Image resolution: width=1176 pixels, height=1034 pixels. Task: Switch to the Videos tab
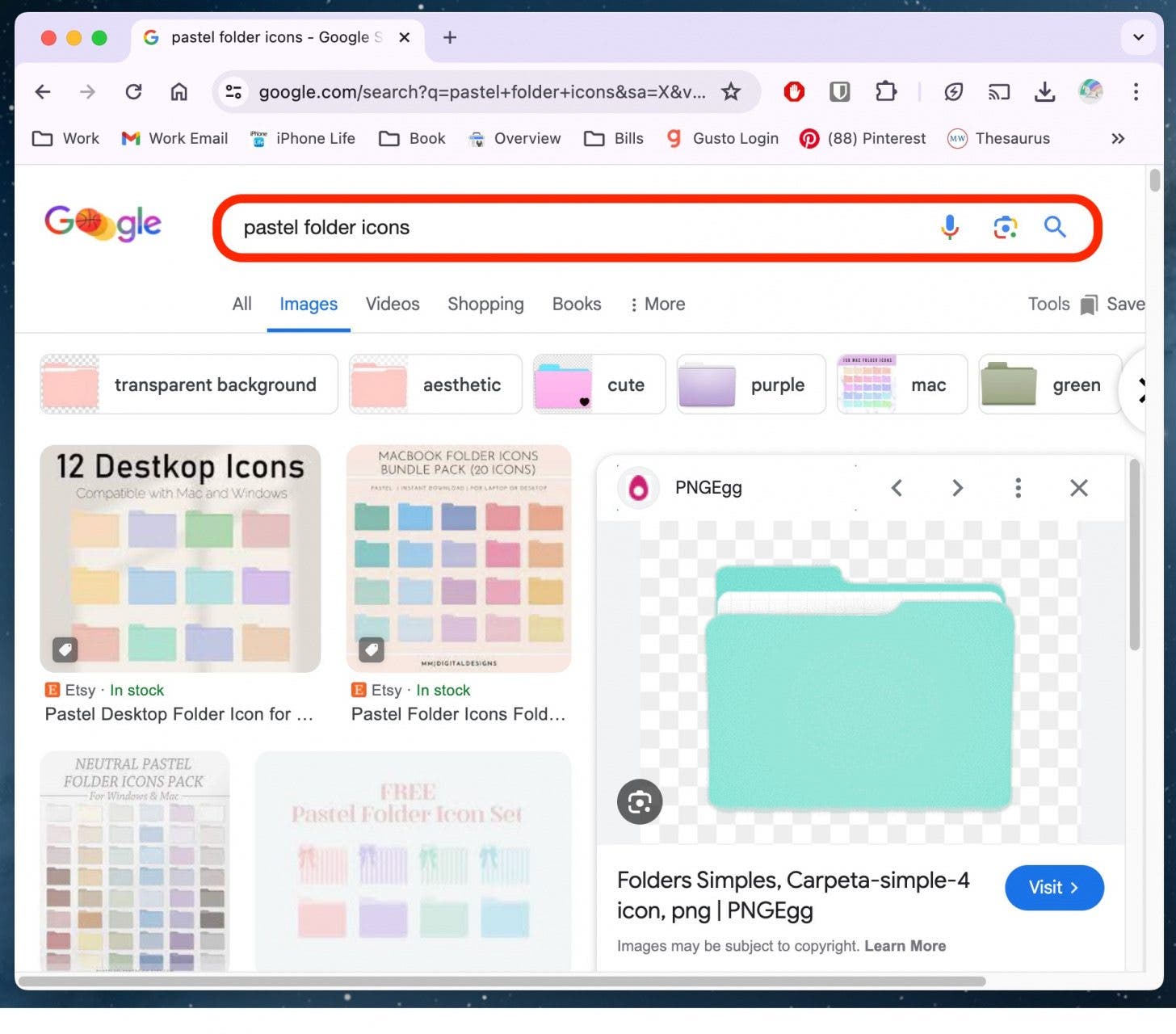pos(393,305)
